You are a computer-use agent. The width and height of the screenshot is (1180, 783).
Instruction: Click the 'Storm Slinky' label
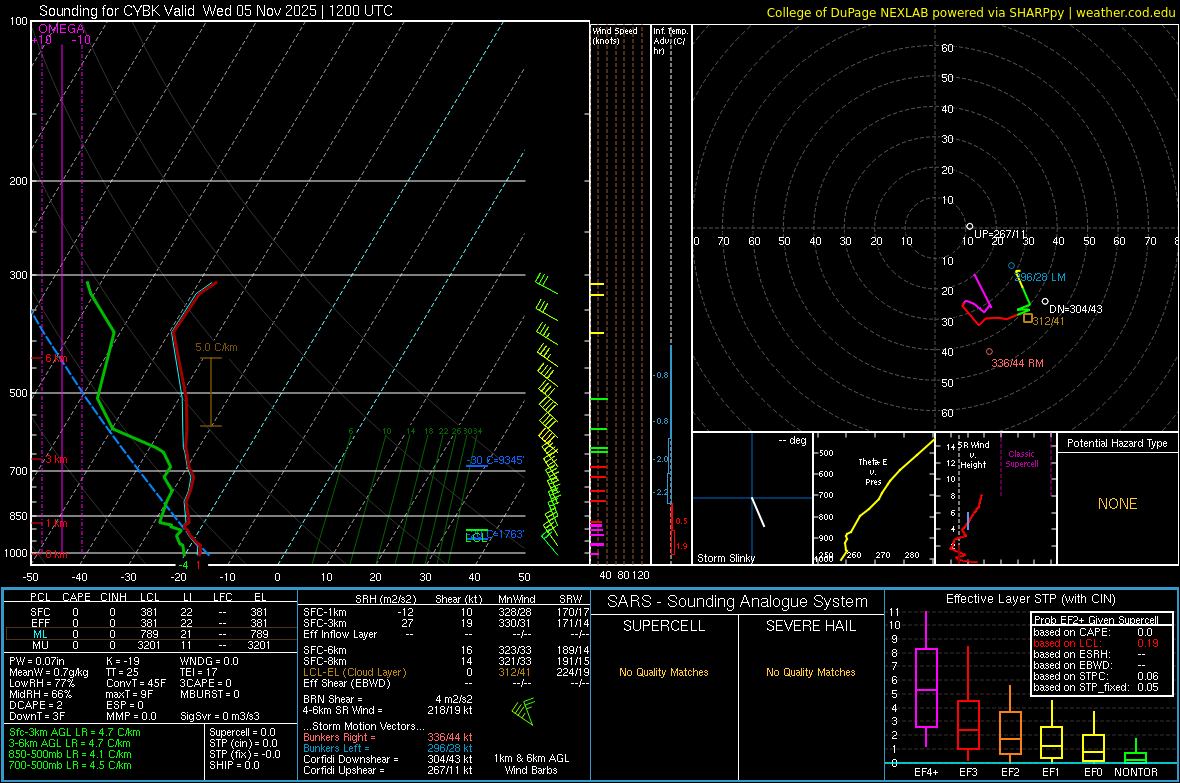tap(725, 558)
